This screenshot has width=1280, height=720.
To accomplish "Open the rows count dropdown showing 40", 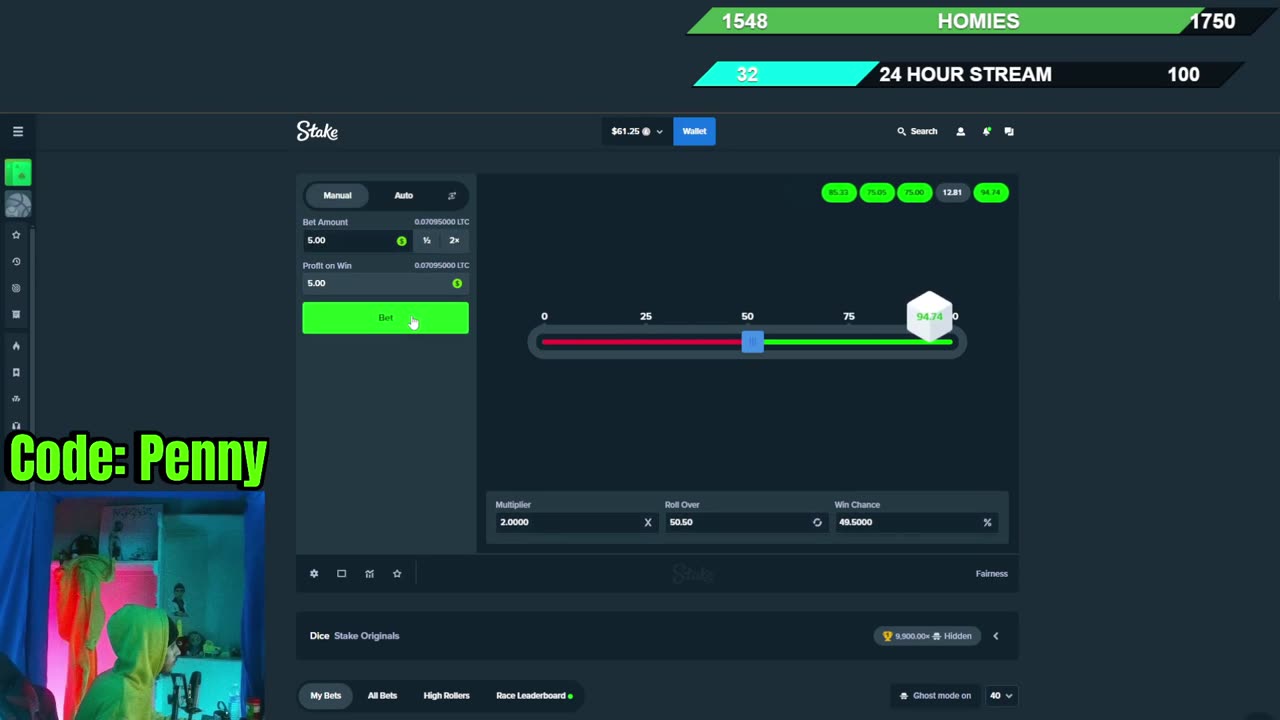I will (x=1001, y=695).
